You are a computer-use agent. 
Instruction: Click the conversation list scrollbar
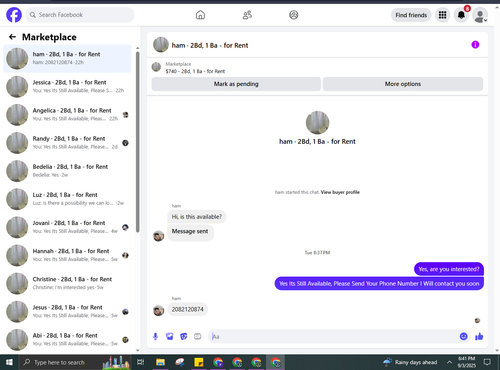point(138,142)
